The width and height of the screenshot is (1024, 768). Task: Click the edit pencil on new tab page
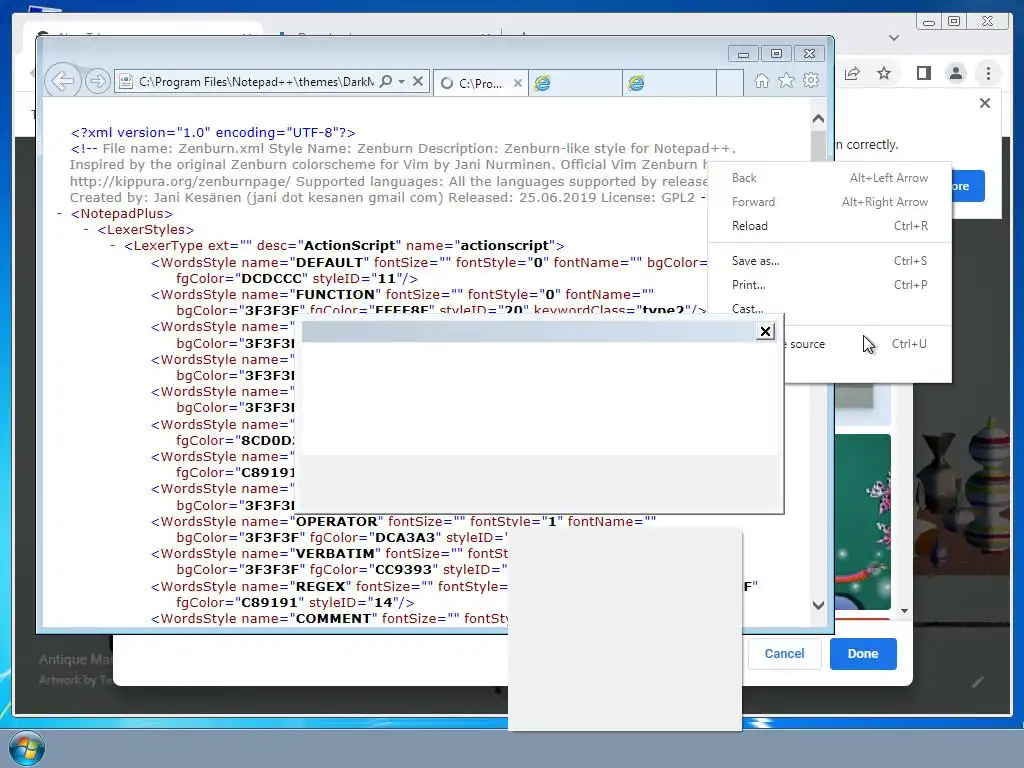click(x=978, y=682)
